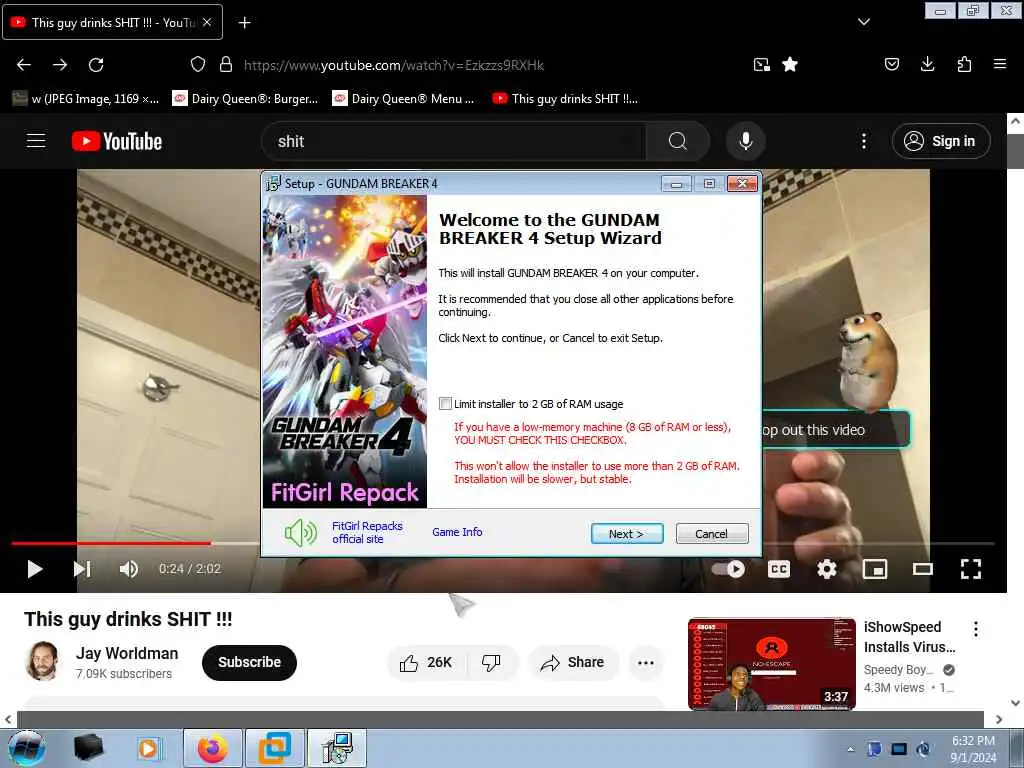Skip to next video

tap(82, 569)
